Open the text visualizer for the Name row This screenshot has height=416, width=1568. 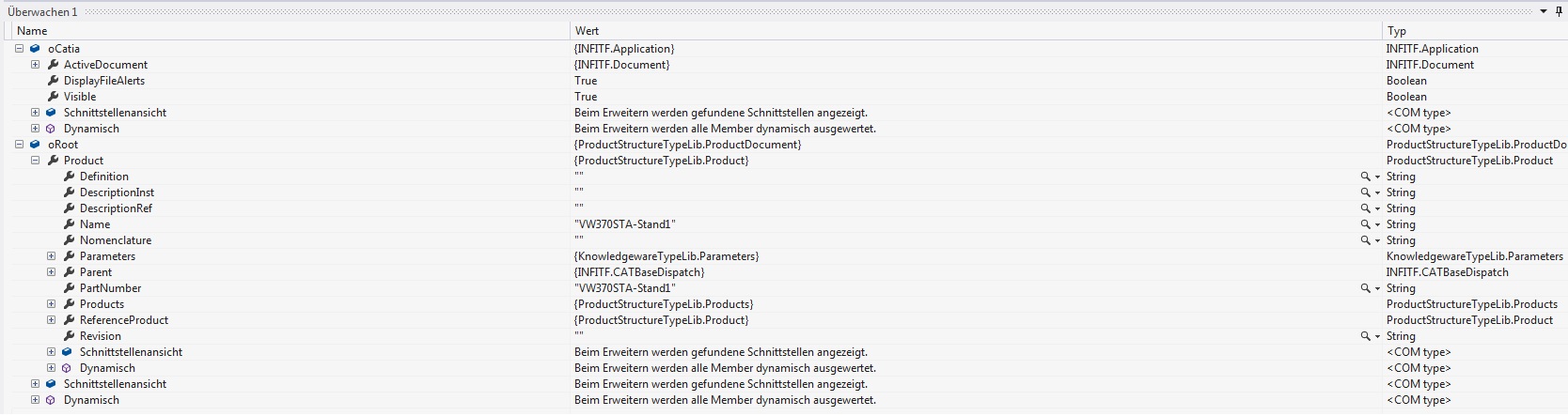(1365, 224)
